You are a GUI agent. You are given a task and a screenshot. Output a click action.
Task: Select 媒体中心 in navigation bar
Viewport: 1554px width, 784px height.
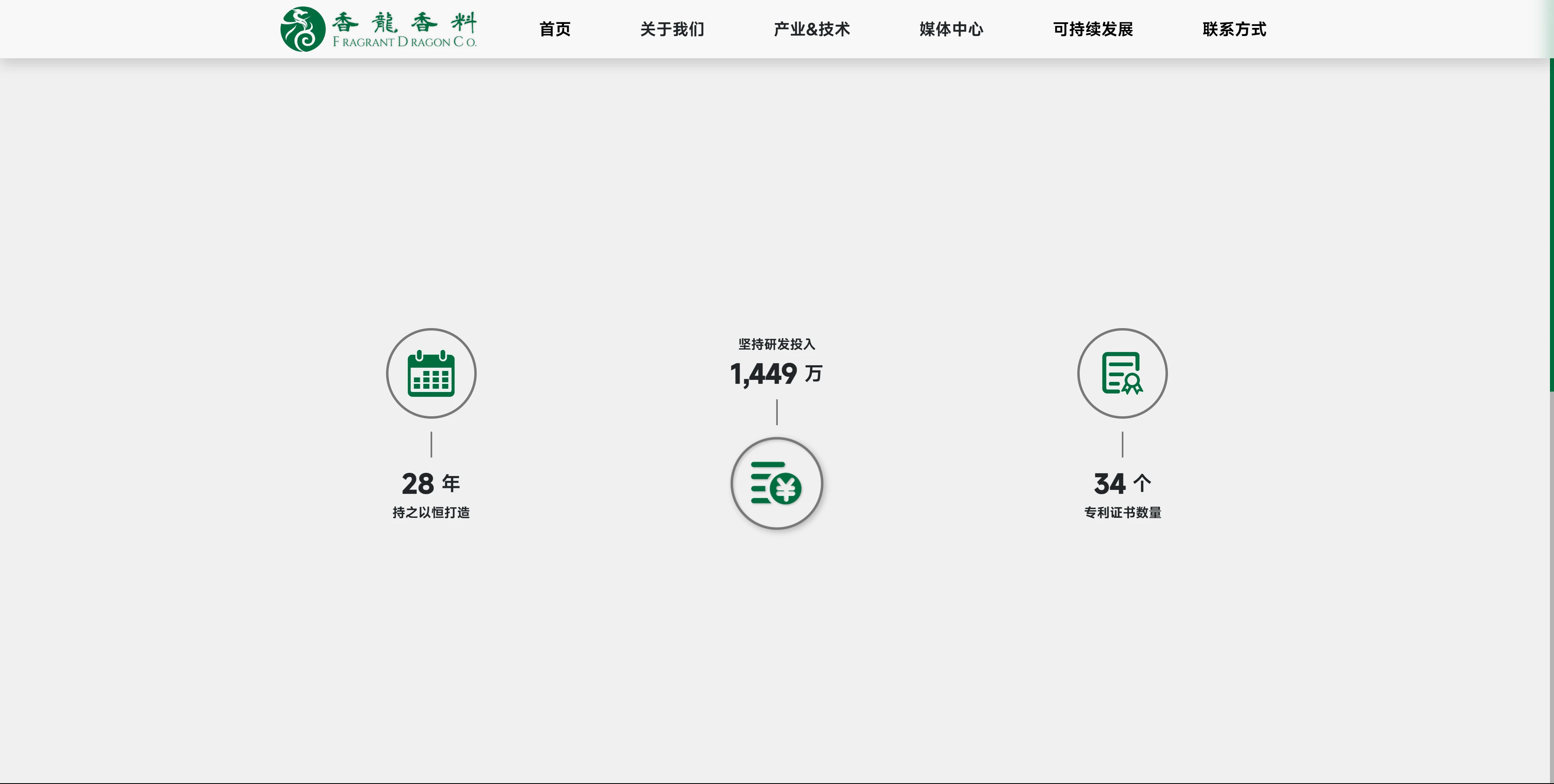coord(951,29)
